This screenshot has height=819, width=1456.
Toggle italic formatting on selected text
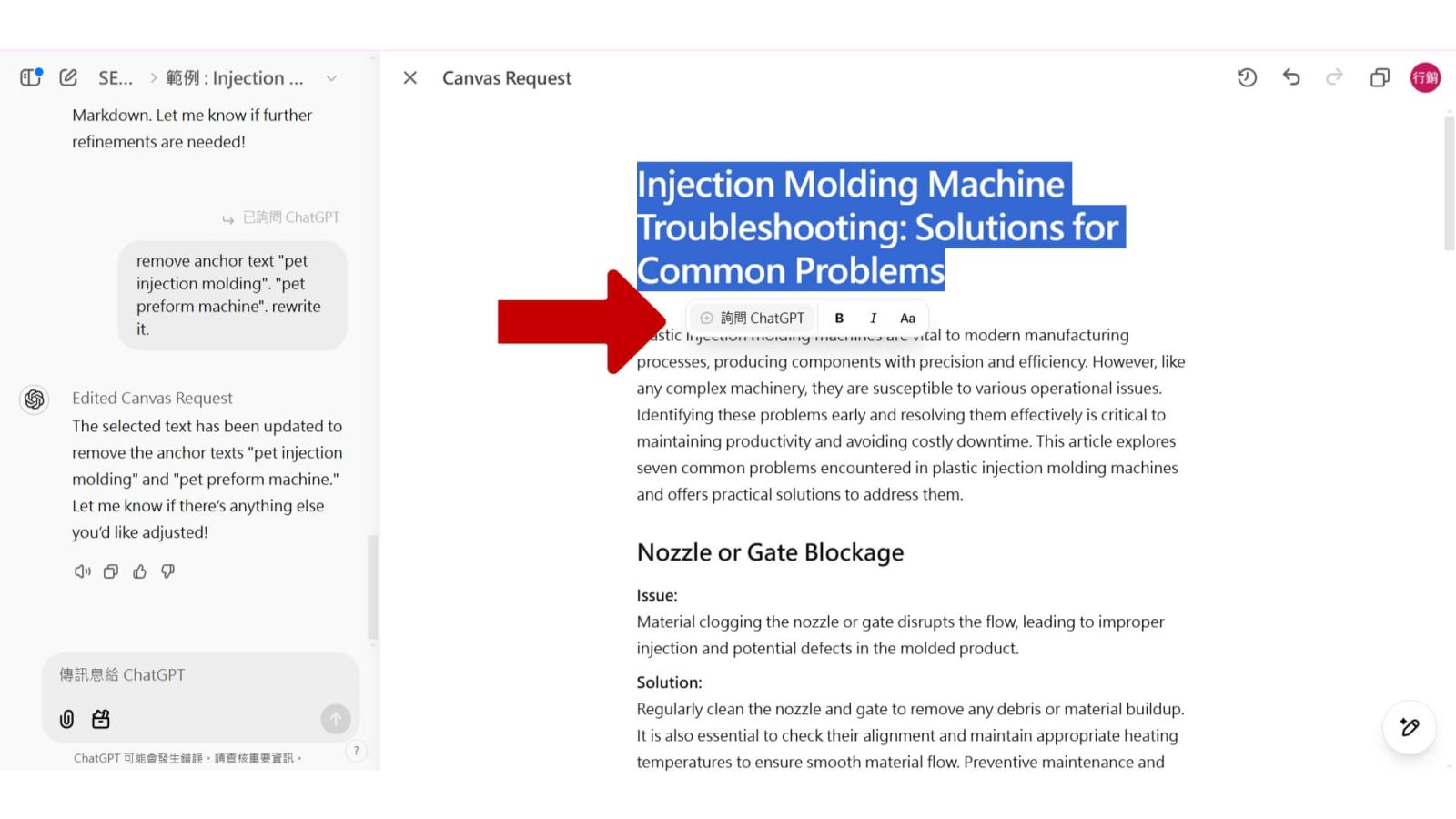pyautogui.click(x=873, y=318)
